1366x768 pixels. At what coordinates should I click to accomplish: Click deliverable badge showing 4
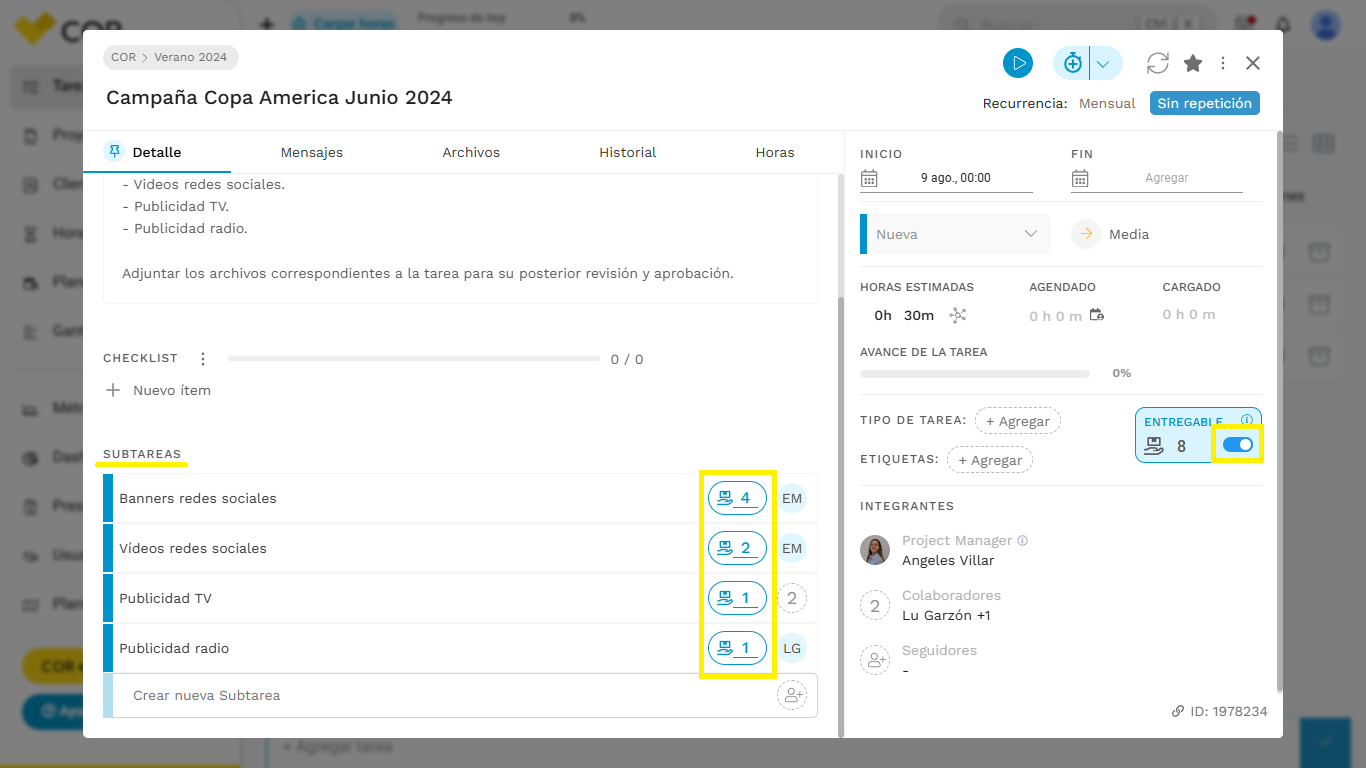737,498
